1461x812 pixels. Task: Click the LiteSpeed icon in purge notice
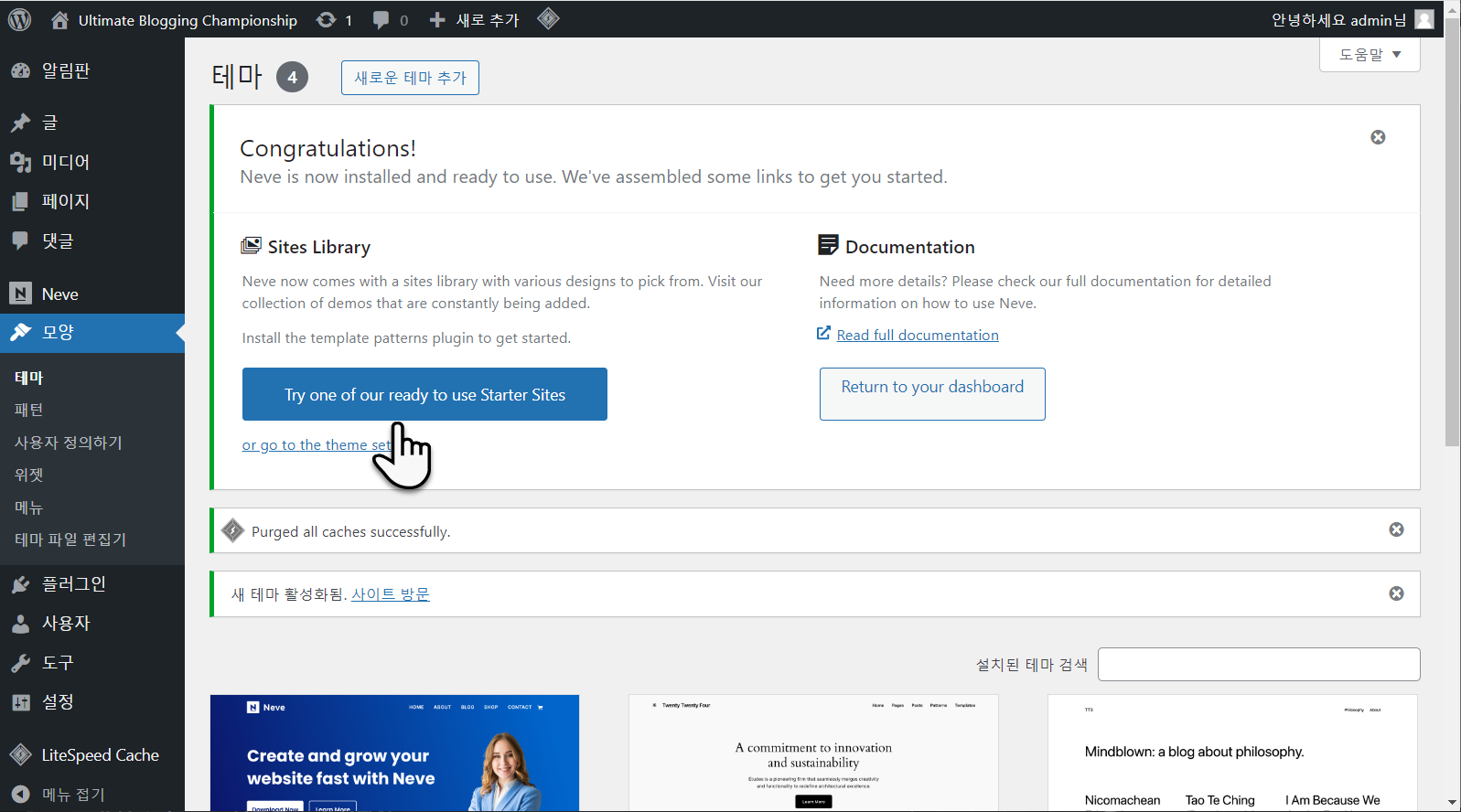point(233,530)
